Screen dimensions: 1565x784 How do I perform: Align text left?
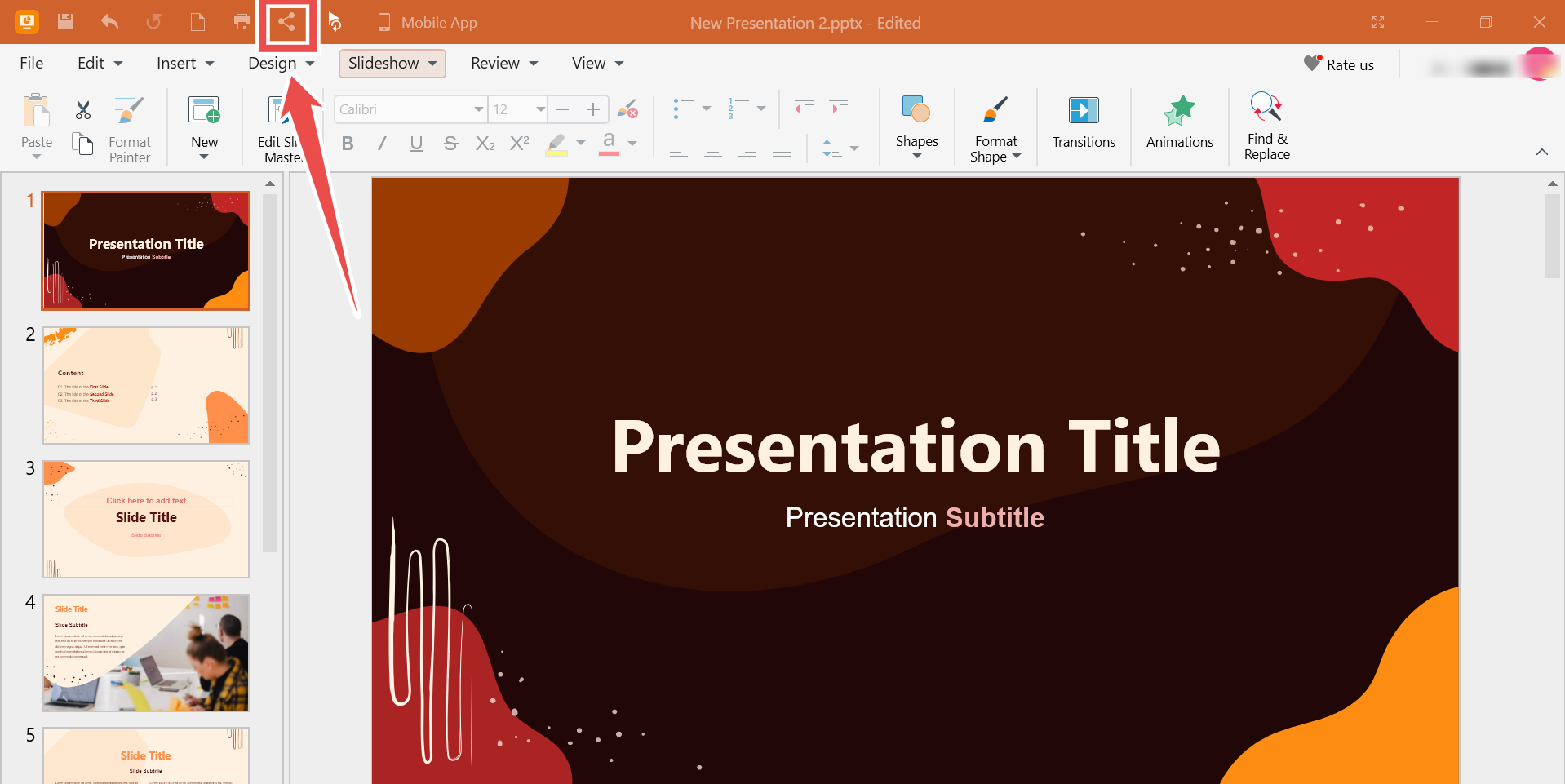coord(679,148)
